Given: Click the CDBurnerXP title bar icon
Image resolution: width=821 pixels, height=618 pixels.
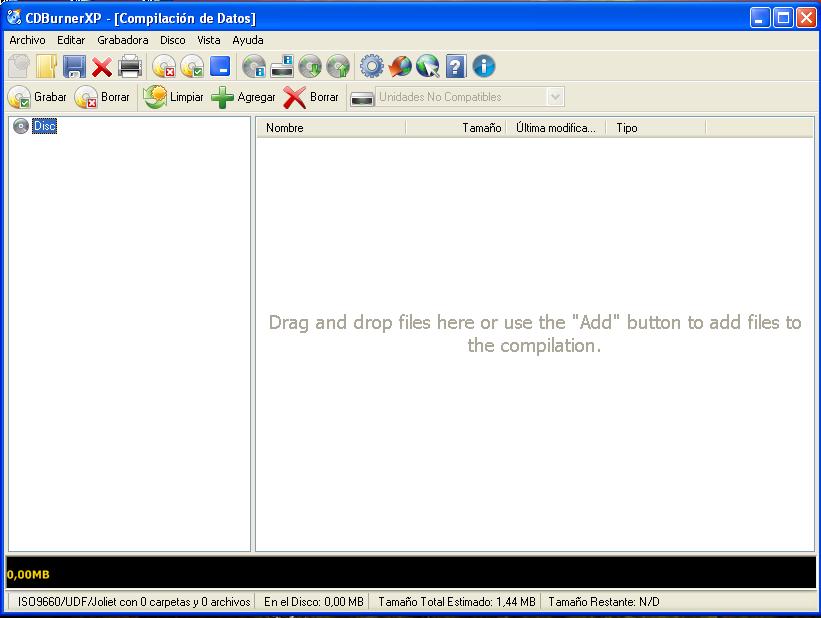Looking at the screenshot, I should pos(14,17).
